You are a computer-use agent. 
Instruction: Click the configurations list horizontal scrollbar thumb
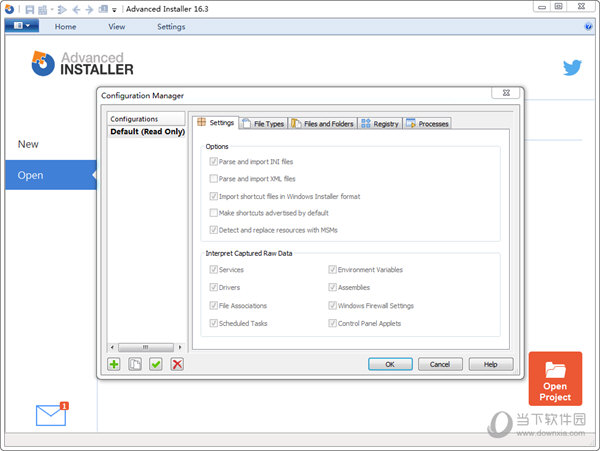(x=146, y=347)
